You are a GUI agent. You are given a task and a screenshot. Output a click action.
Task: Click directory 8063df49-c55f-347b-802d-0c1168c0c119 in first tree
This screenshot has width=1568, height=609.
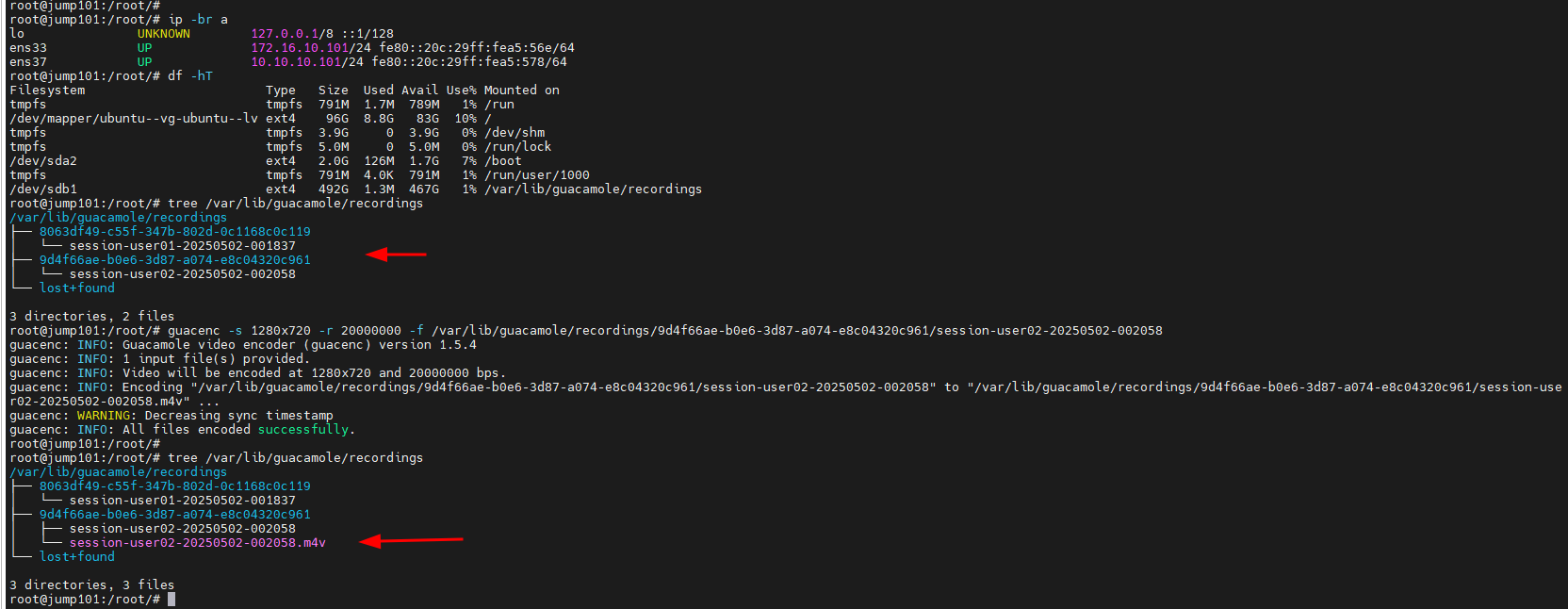point(174,232)
